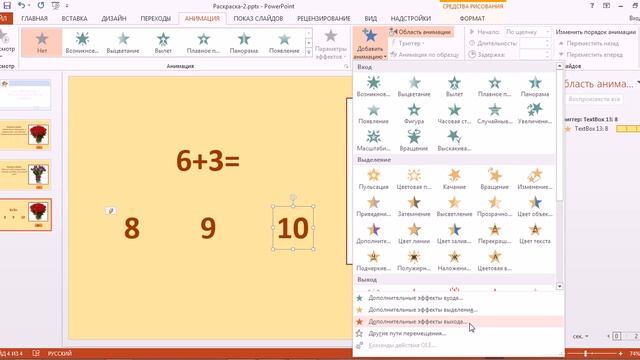Select 'Цвет заливки' emphasis effect

pos(454,233)
